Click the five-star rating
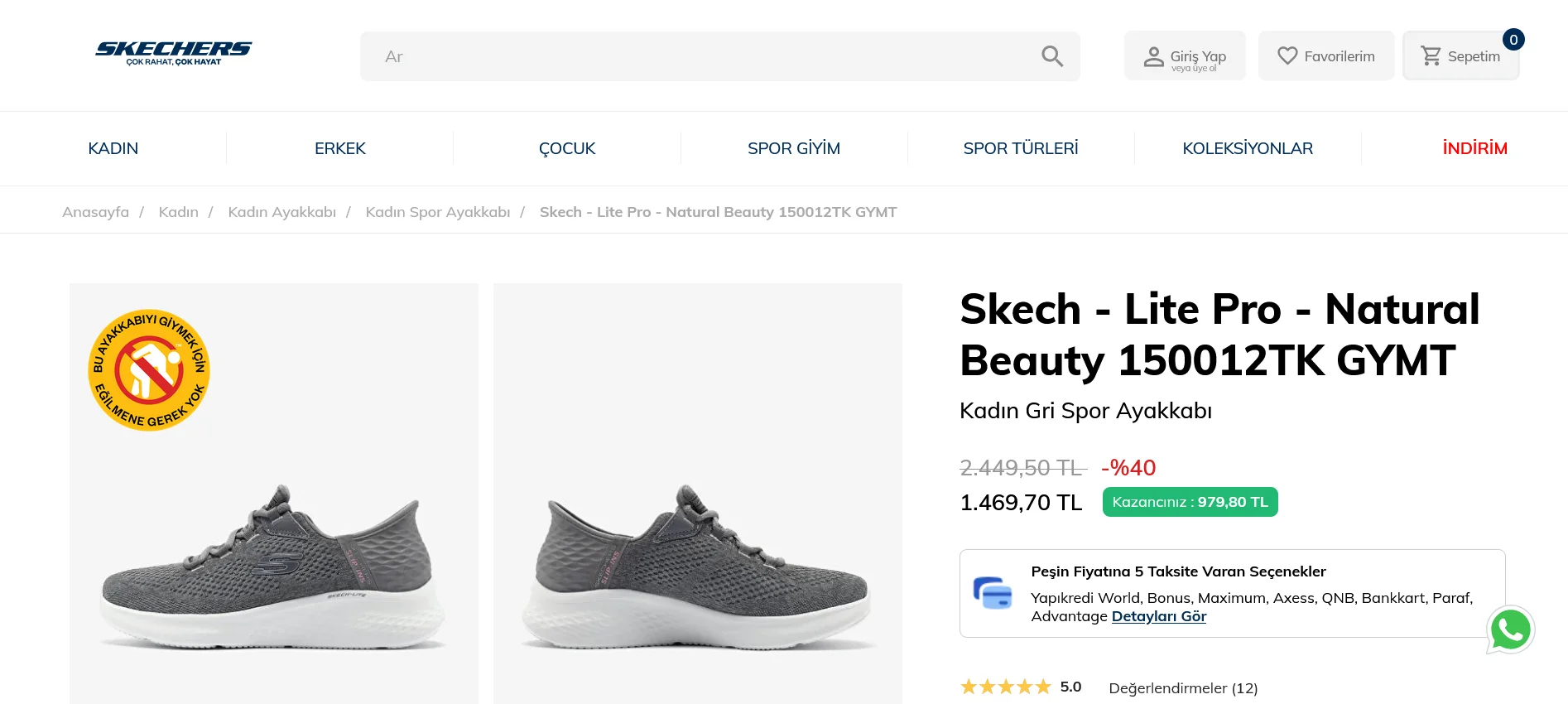The image size is (1568, 704). coord(1005,687)
